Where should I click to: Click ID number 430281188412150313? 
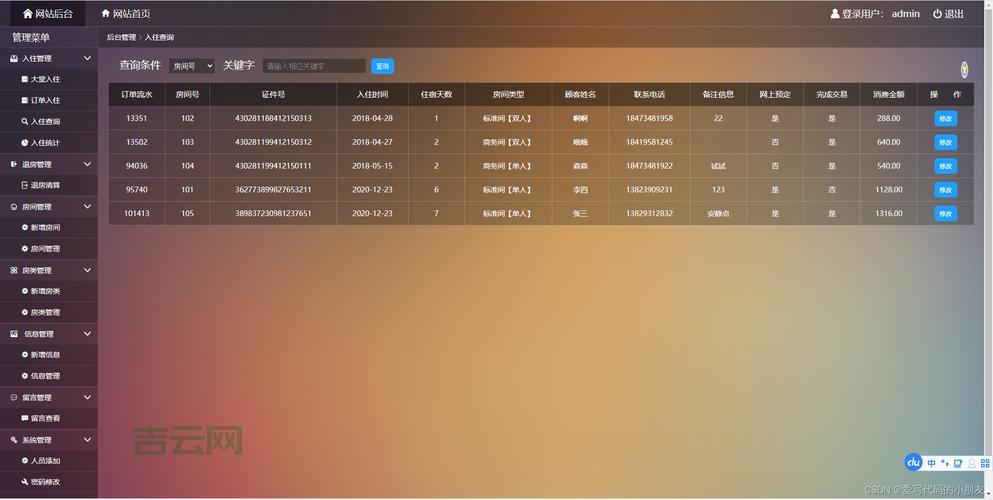(x=273, y=118)
